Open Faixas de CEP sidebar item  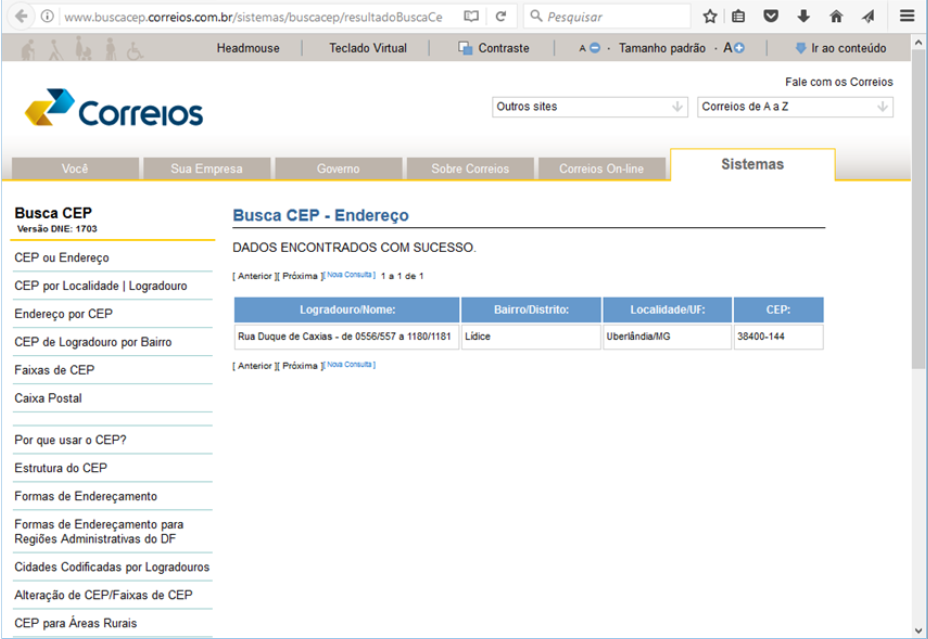click(x=54, y=370)
